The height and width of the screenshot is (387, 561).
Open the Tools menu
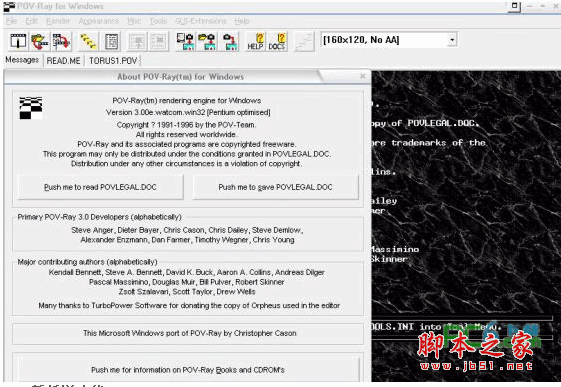pos(158,21)
